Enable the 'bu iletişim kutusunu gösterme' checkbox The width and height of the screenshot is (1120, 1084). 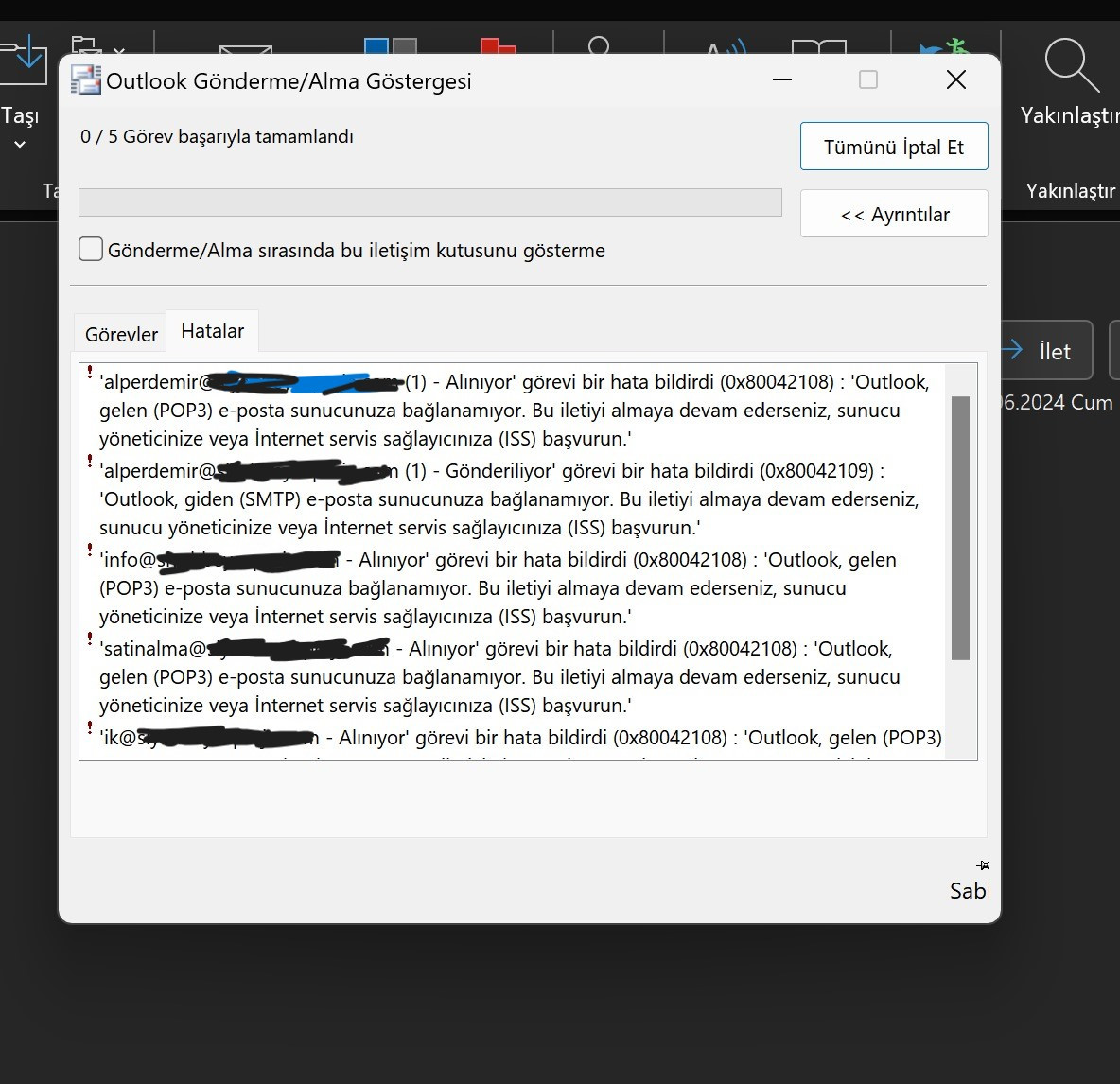(91, 249)
